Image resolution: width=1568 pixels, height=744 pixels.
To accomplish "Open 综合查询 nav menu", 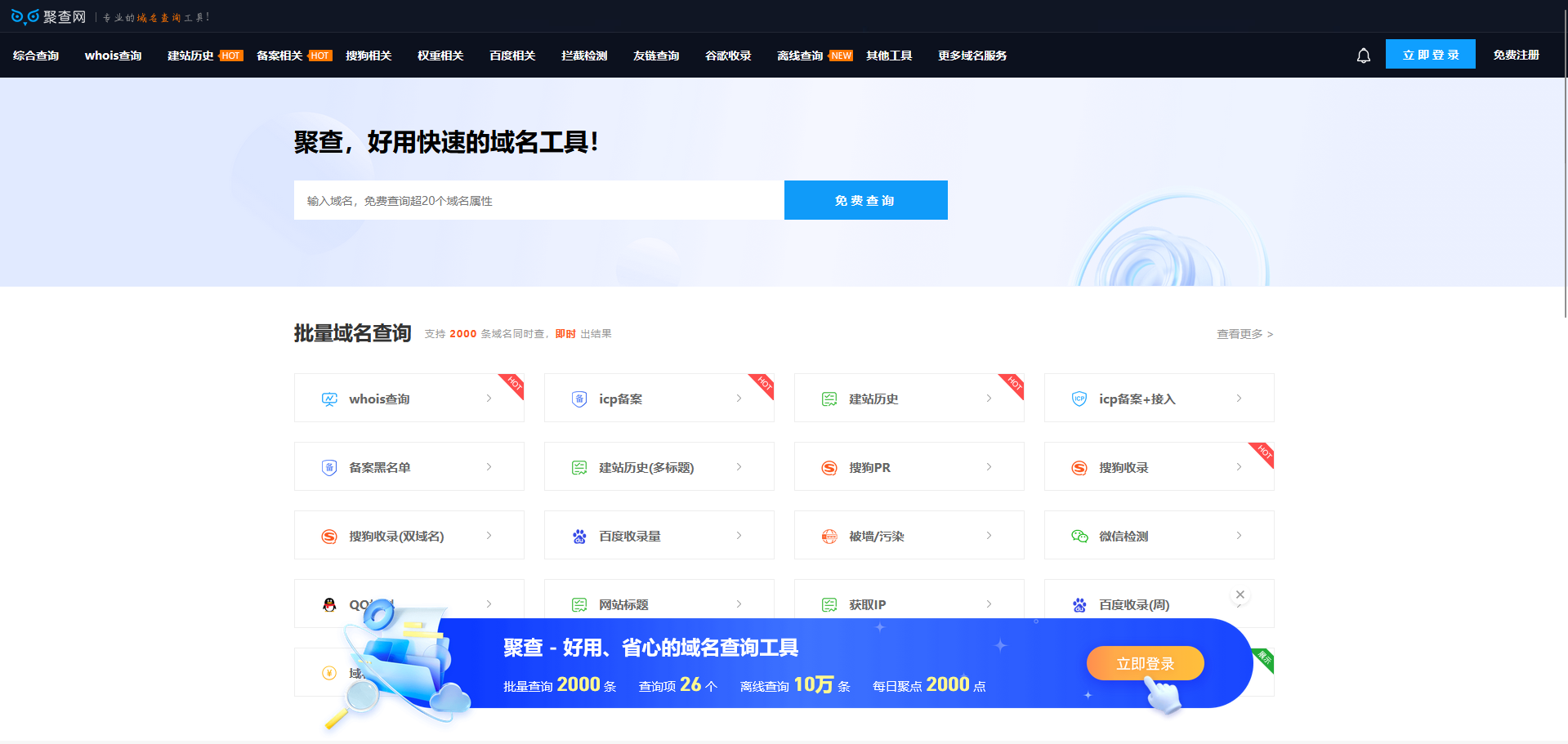I will pyautogui.click(x=36, y=56).
